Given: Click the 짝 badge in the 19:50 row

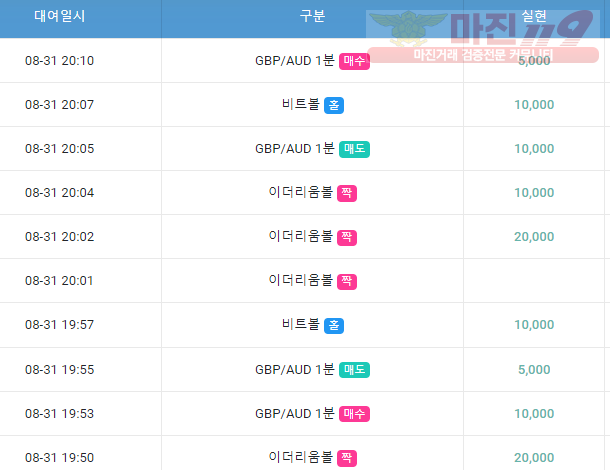Looking at the screenshot, I should coord(347,458).
